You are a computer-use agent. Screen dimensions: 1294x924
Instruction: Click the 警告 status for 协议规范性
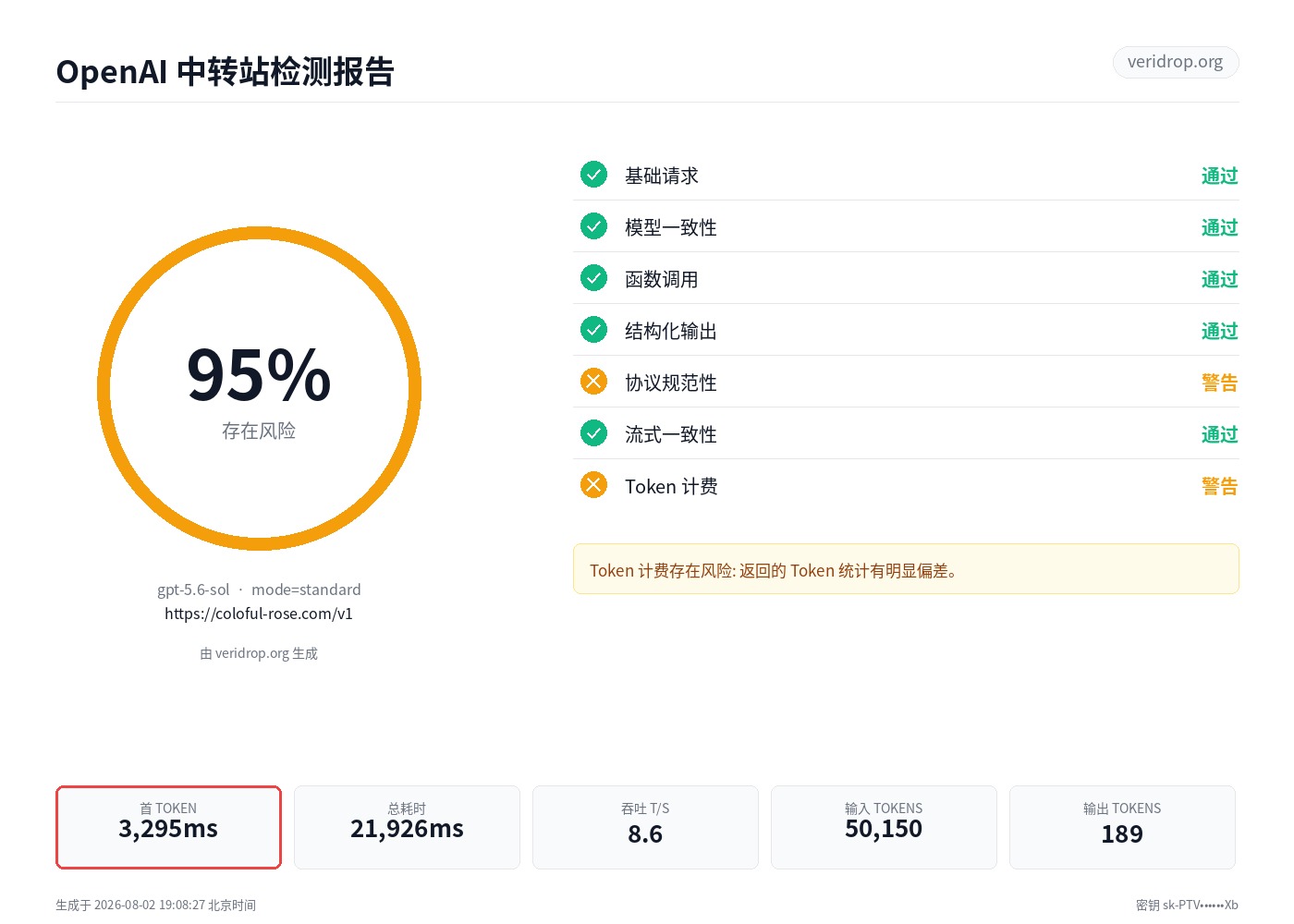click(1219, 383)
